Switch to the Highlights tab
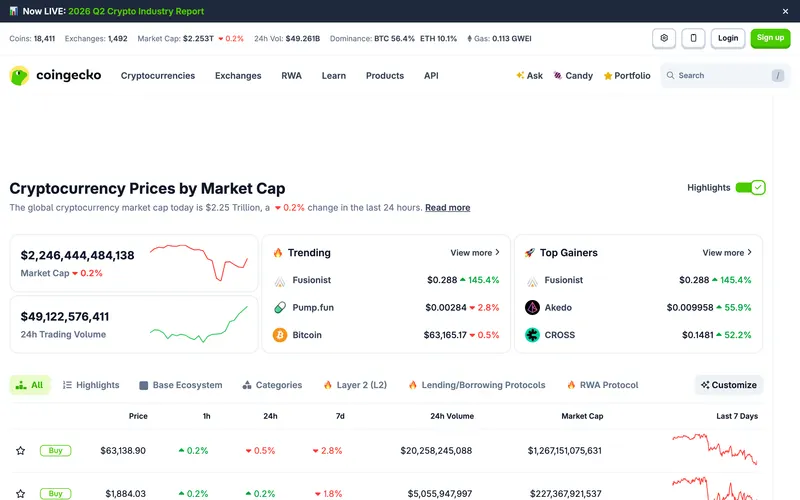The image size is (800, 500). pos(91,385)
